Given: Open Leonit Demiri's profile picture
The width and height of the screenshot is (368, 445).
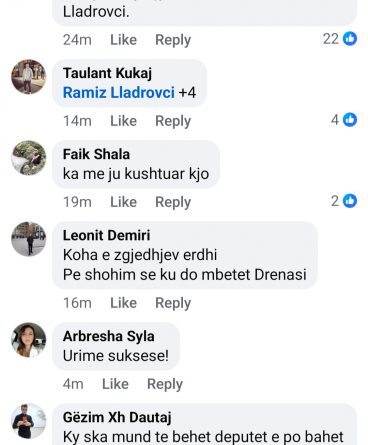Looking at the screenshot, I should (x=29, y=239).
